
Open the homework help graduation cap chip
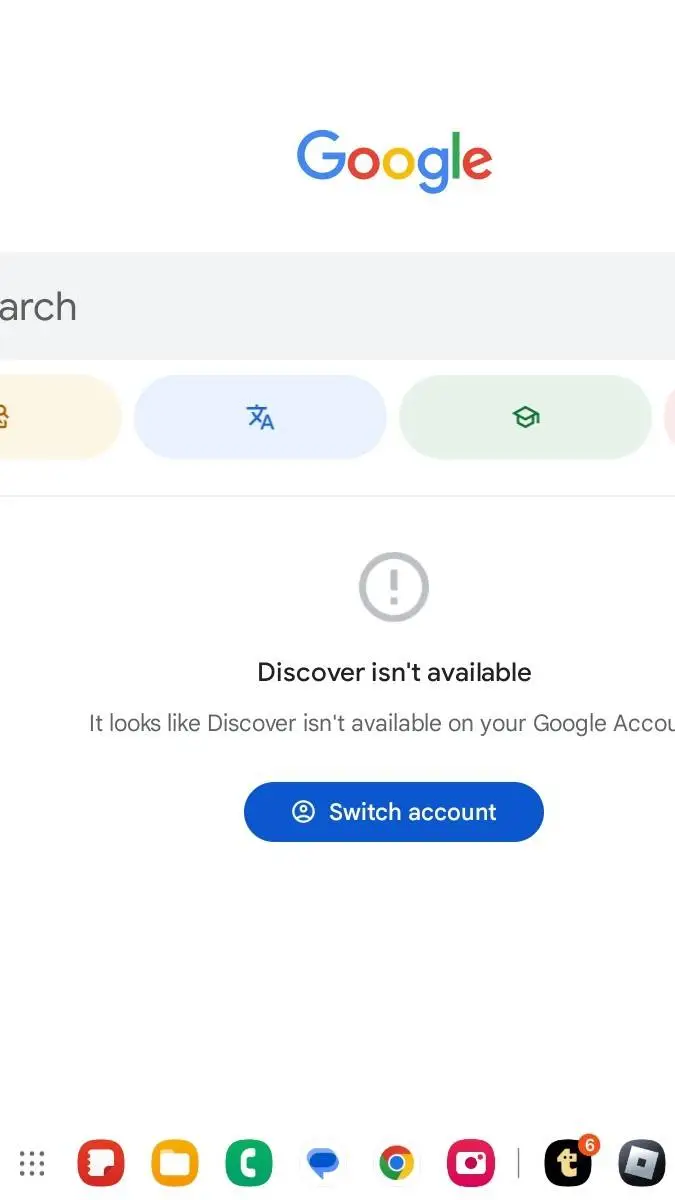pyautogui.click(x=525, y=417)
